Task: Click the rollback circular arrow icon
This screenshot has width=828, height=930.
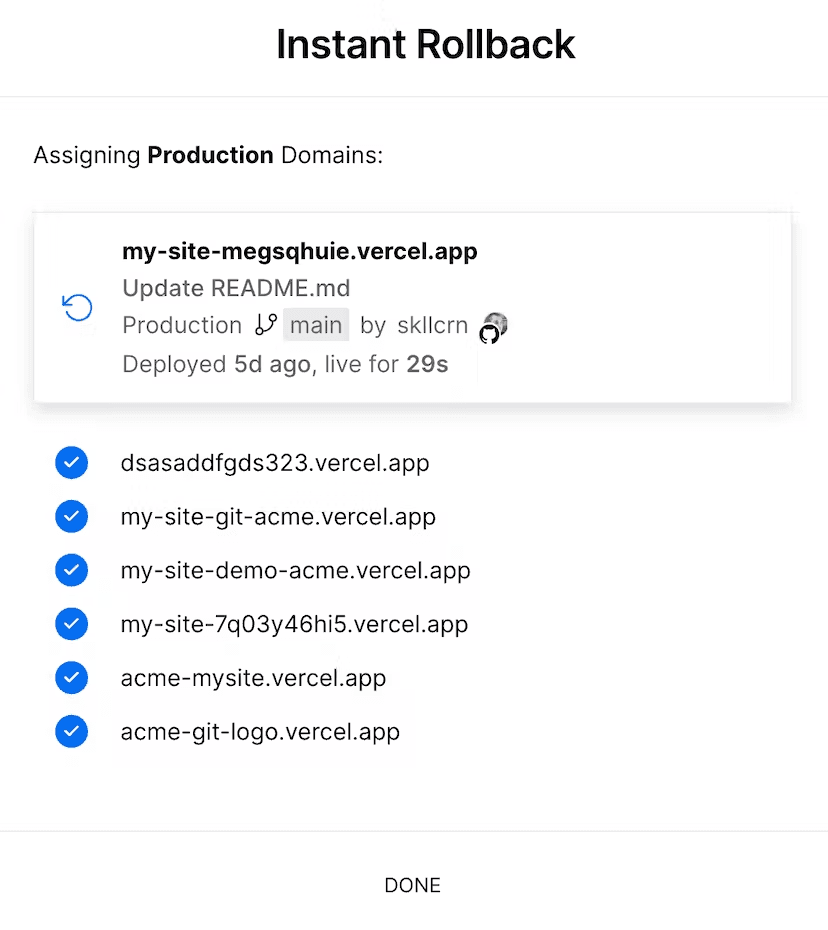Action: [77, 308]
